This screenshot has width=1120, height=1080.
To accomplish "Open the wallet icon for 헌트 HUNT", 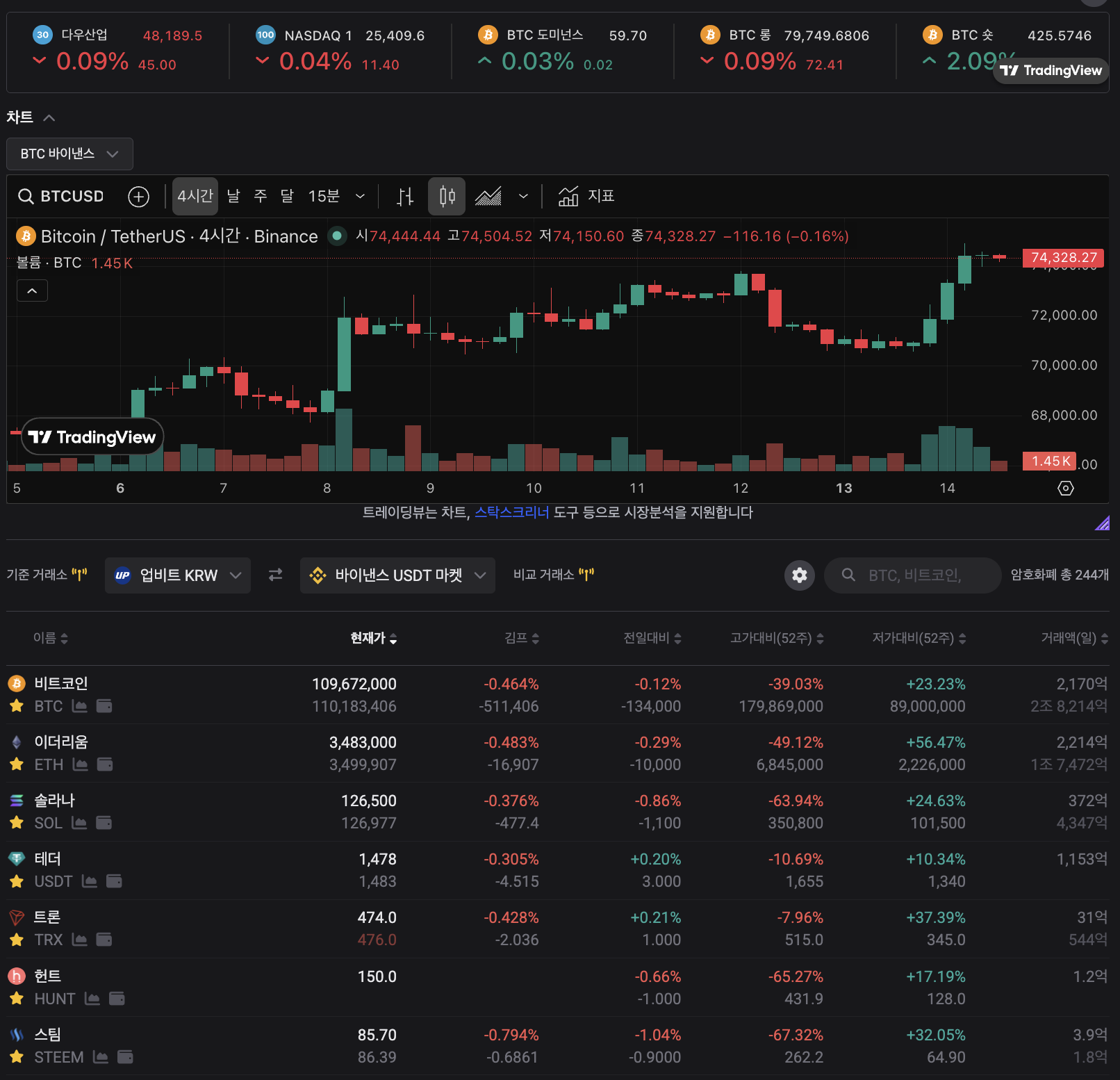I will pos(117,999).
